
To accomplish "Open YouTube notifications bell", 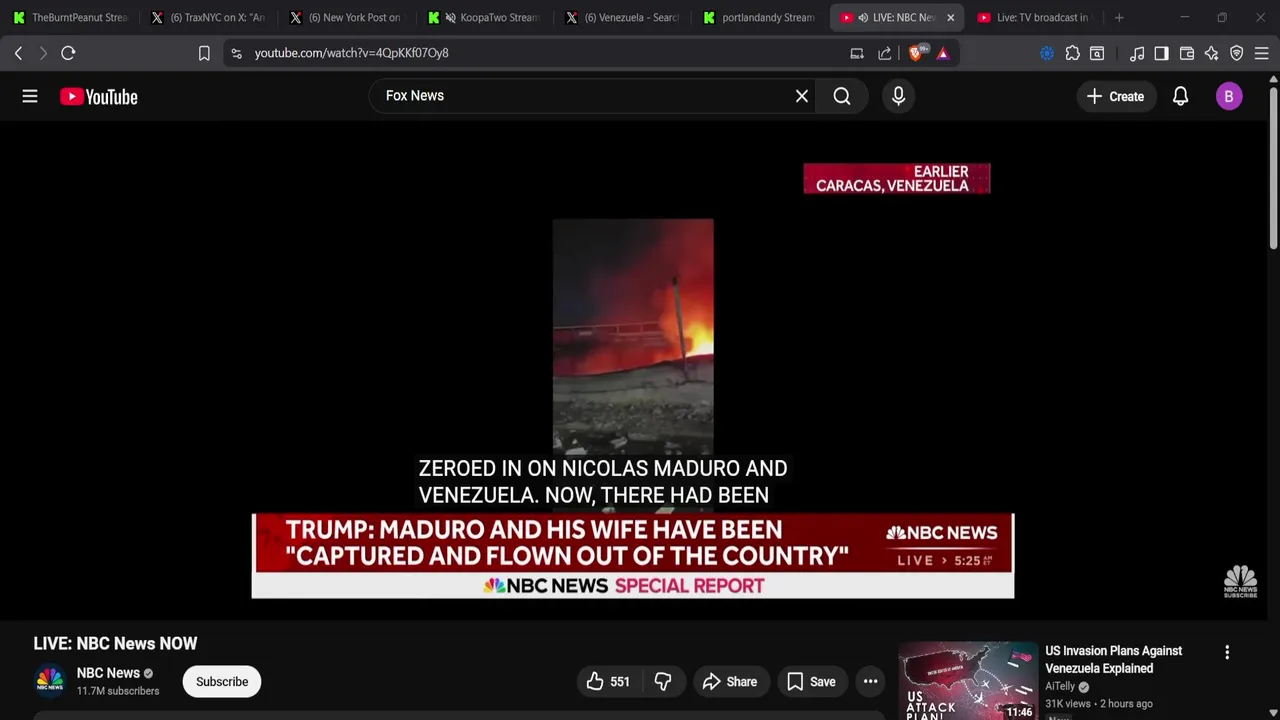I will (1181, 96).
